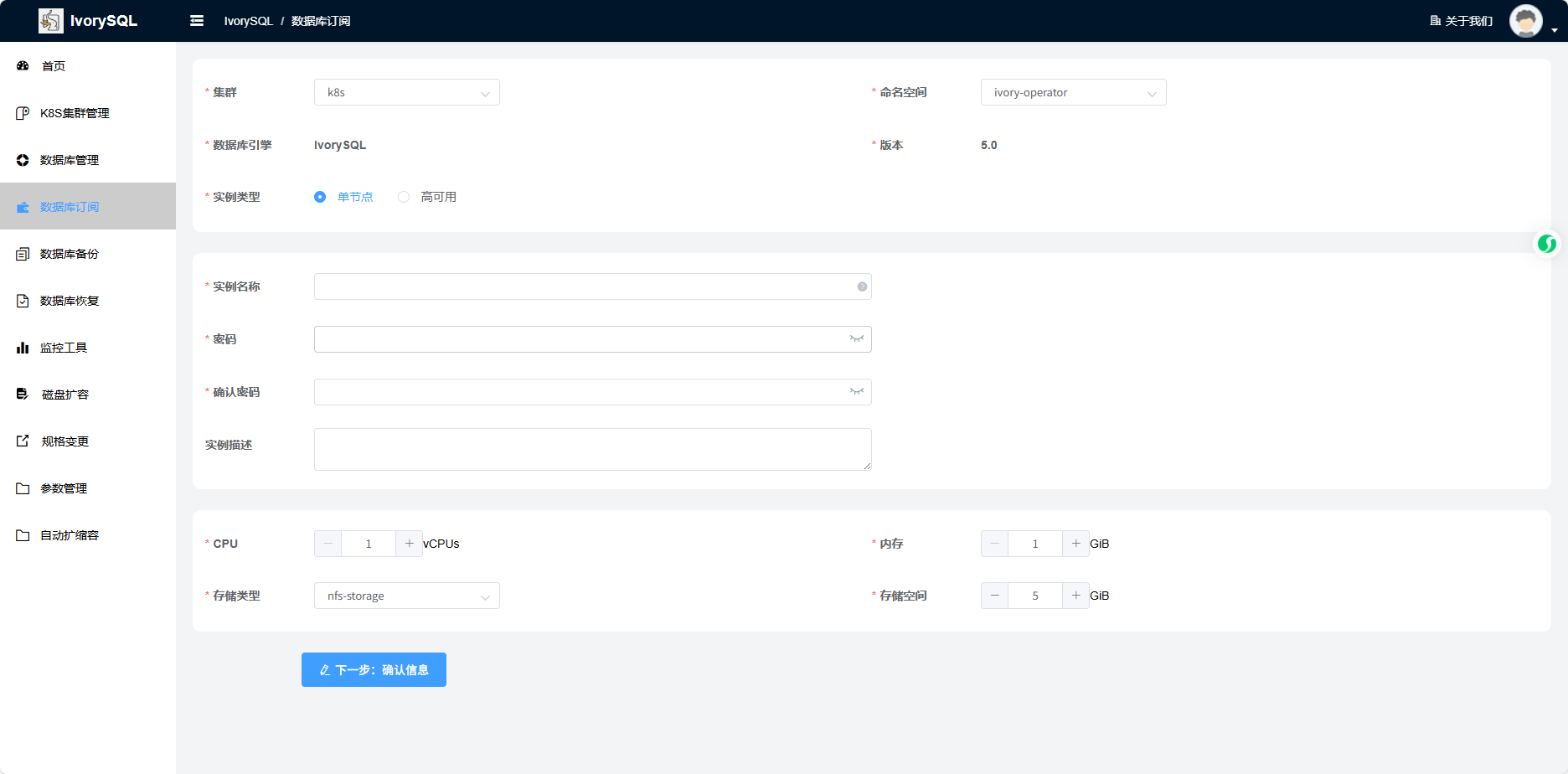The height and width of the screenshot is (774, 1568).
Task: Toggle confirm password visibility eye icon
Action: [856, 392]
